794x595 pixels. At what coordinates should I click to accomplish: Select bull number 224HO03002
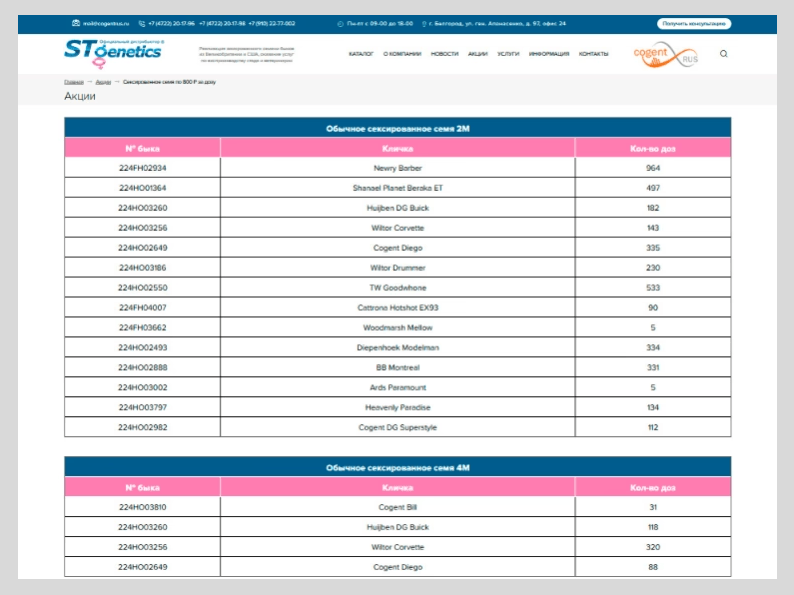click(143, 387)
